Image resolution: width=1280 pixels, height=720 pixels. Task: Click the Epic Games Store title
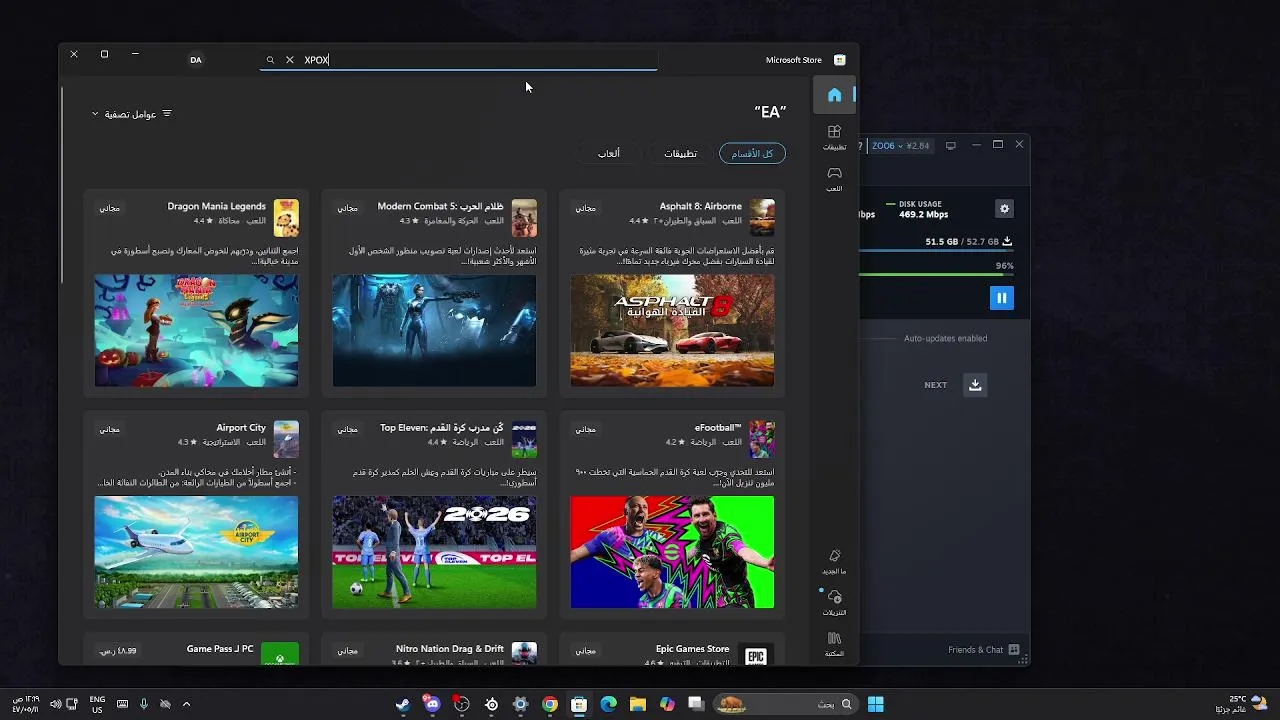tap(692, 649)
